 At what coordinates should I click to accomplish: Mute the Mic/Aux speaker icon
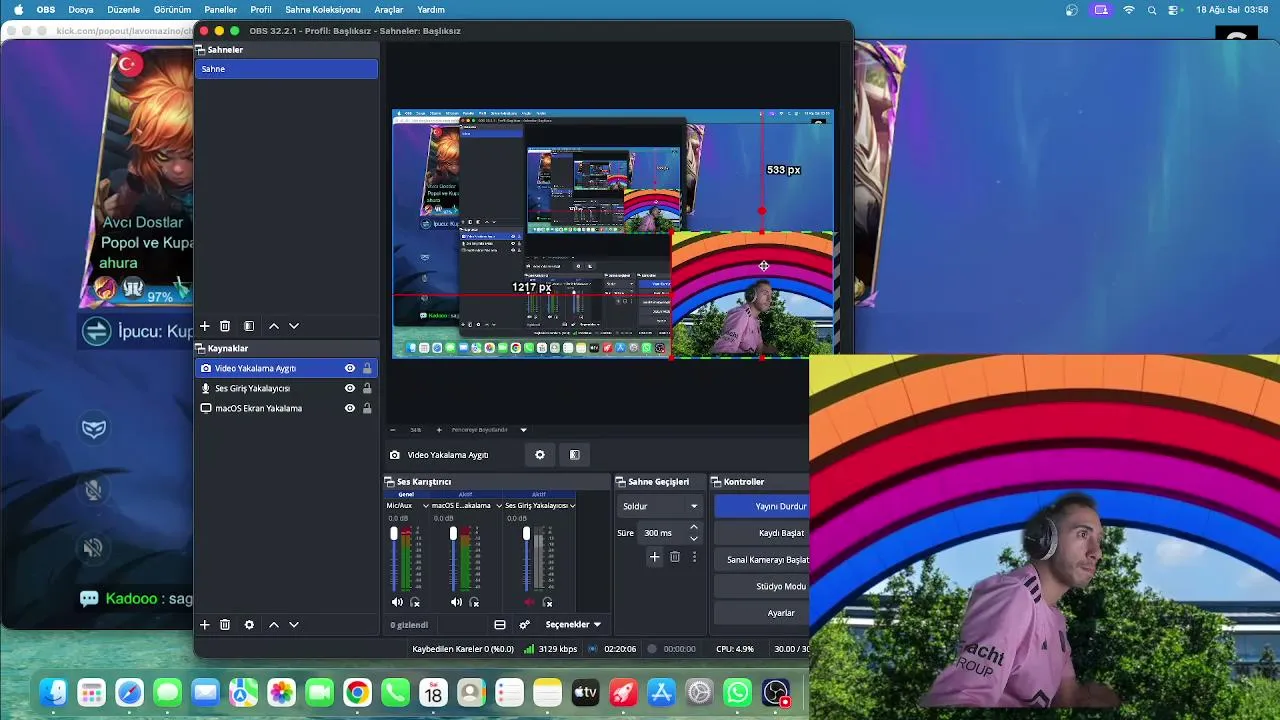(397, 602)
